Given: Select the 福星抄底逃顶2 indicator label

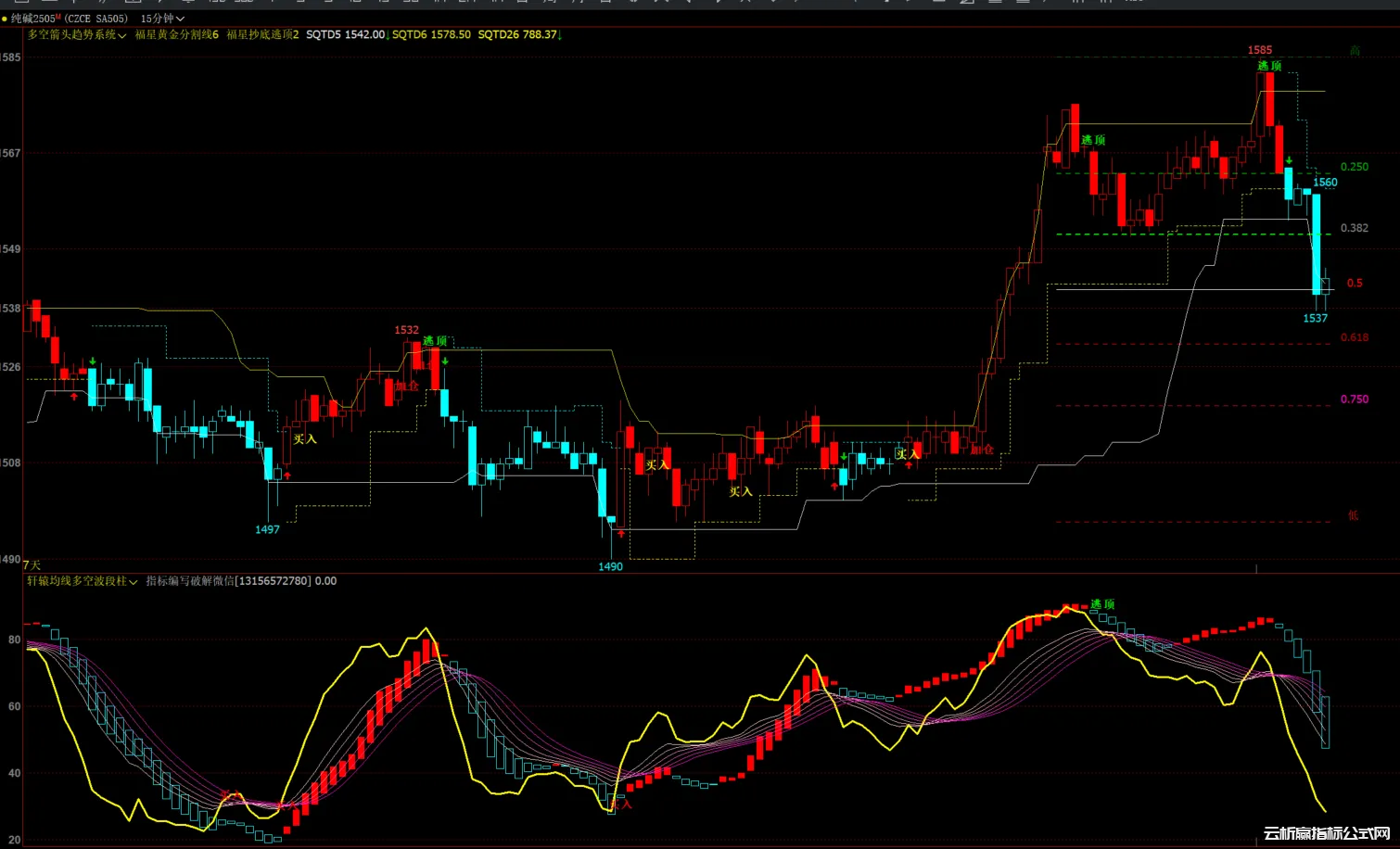Looking at the screenshot, I should tap(263, 35).
